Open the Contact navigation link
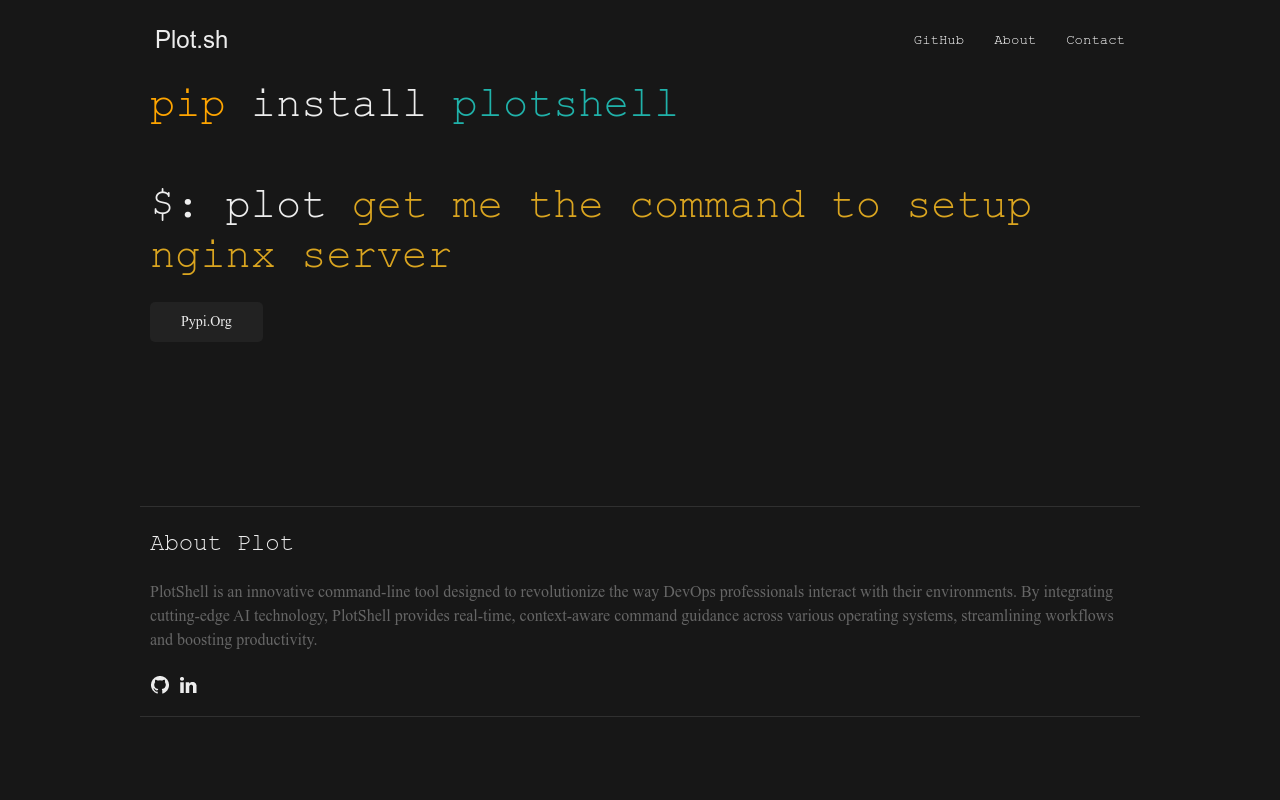This screenshot has height=800, width=1280. click(x=1095, y=40)
